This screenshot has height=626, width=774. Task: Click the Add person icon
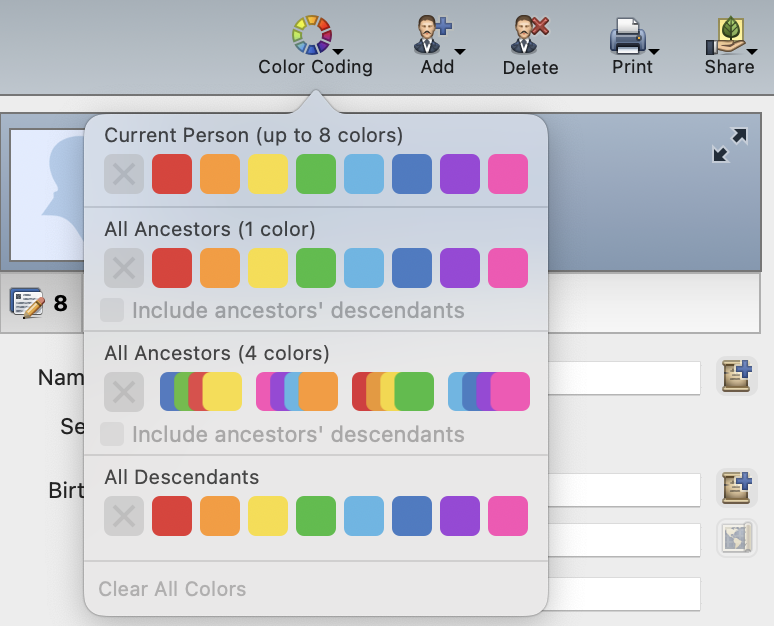432,35
